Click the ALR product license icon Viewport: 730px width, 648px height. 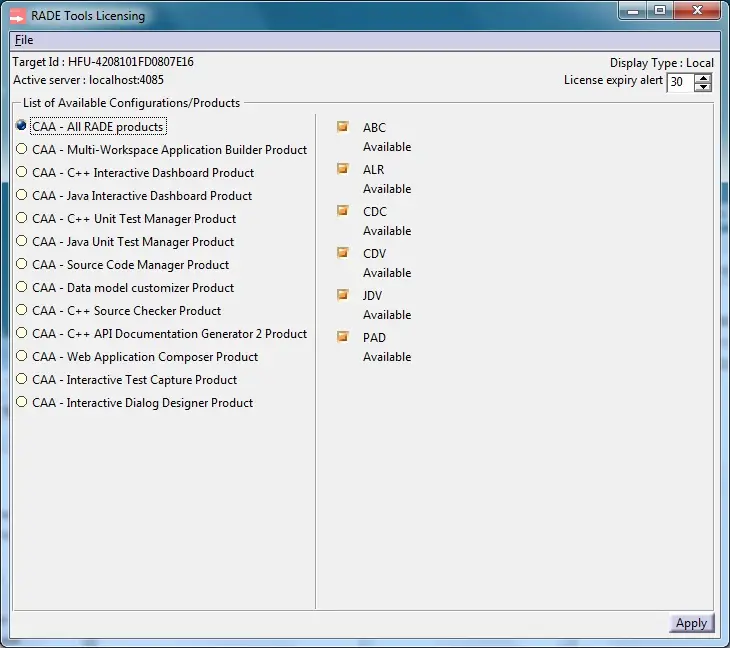tap(343, 169)
